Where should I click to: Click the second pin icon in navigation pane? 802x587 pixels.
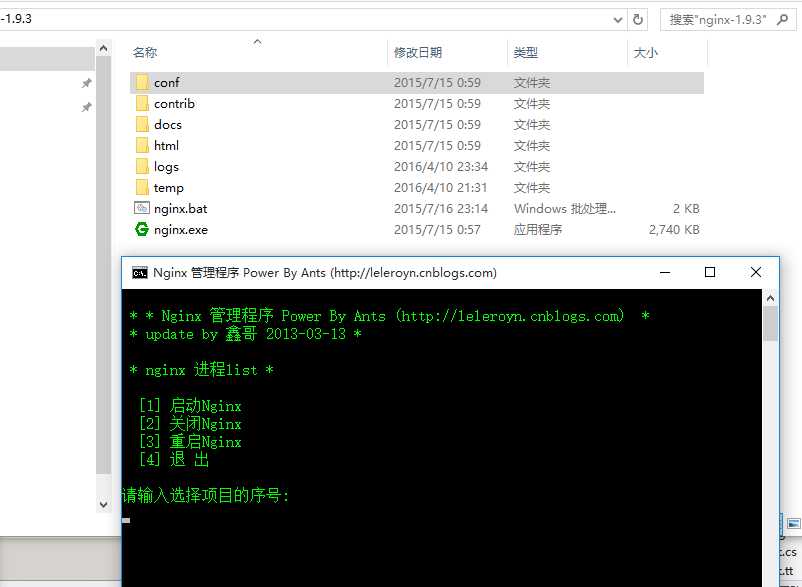(86, 107)
